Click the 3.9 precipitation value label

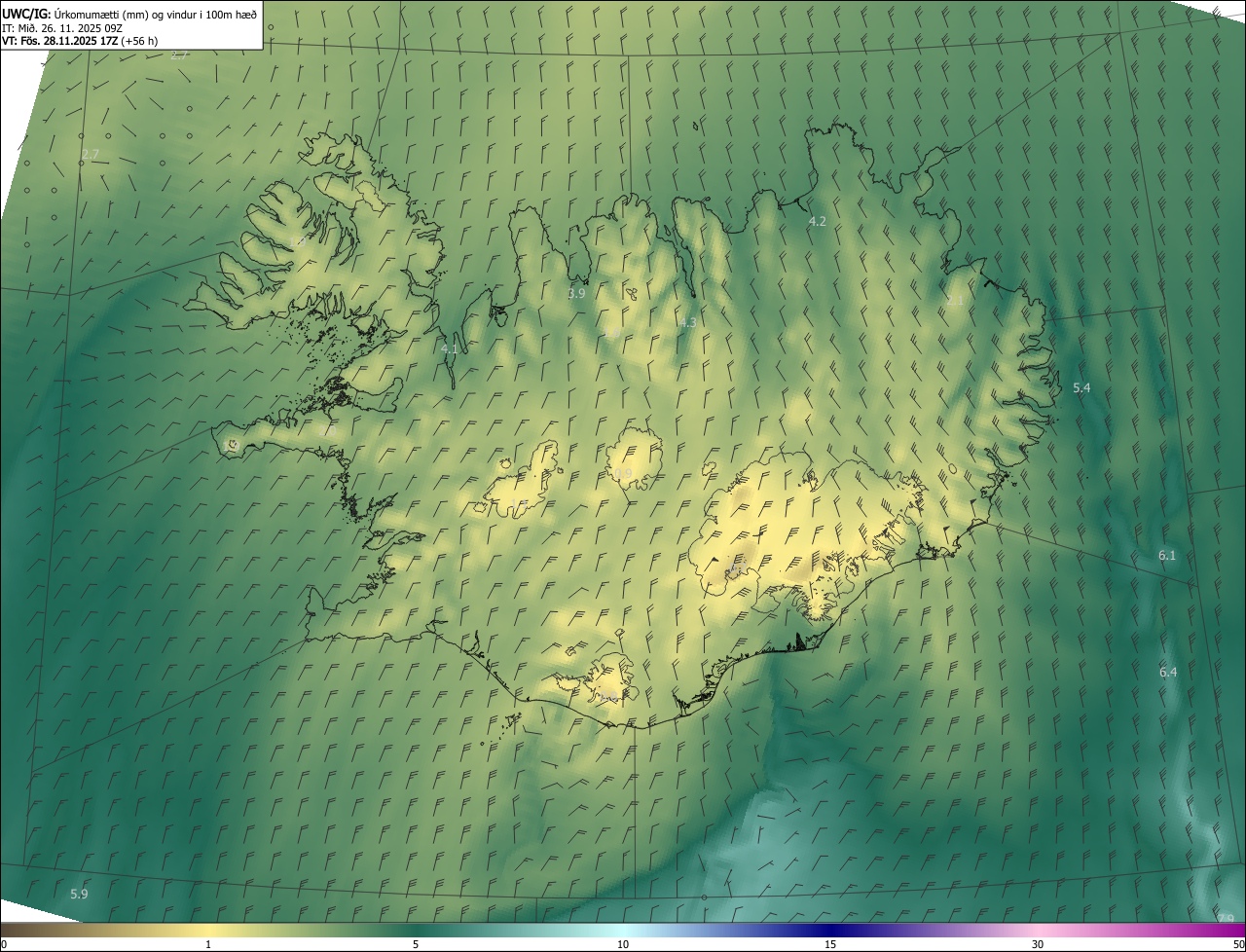tap(576, 293)
